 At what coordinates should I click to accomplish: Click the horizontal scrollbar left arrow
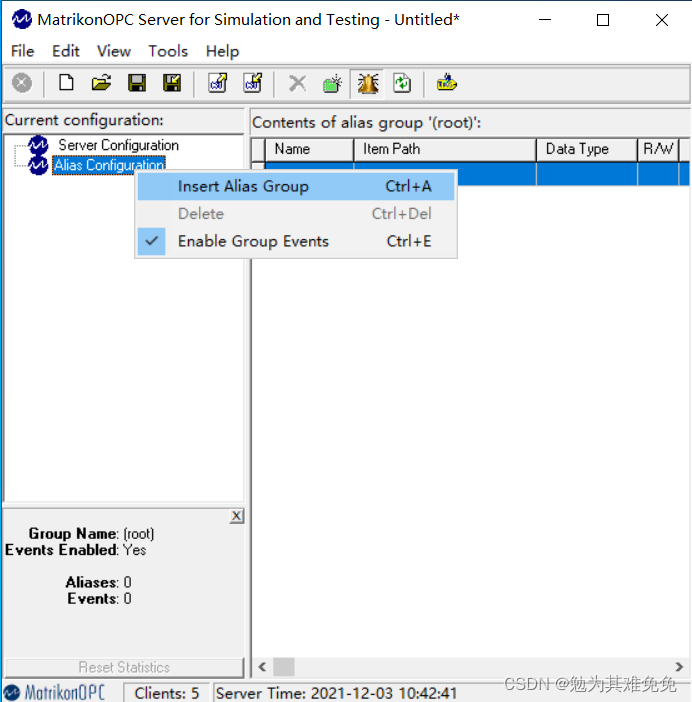(x=262, y=667)
